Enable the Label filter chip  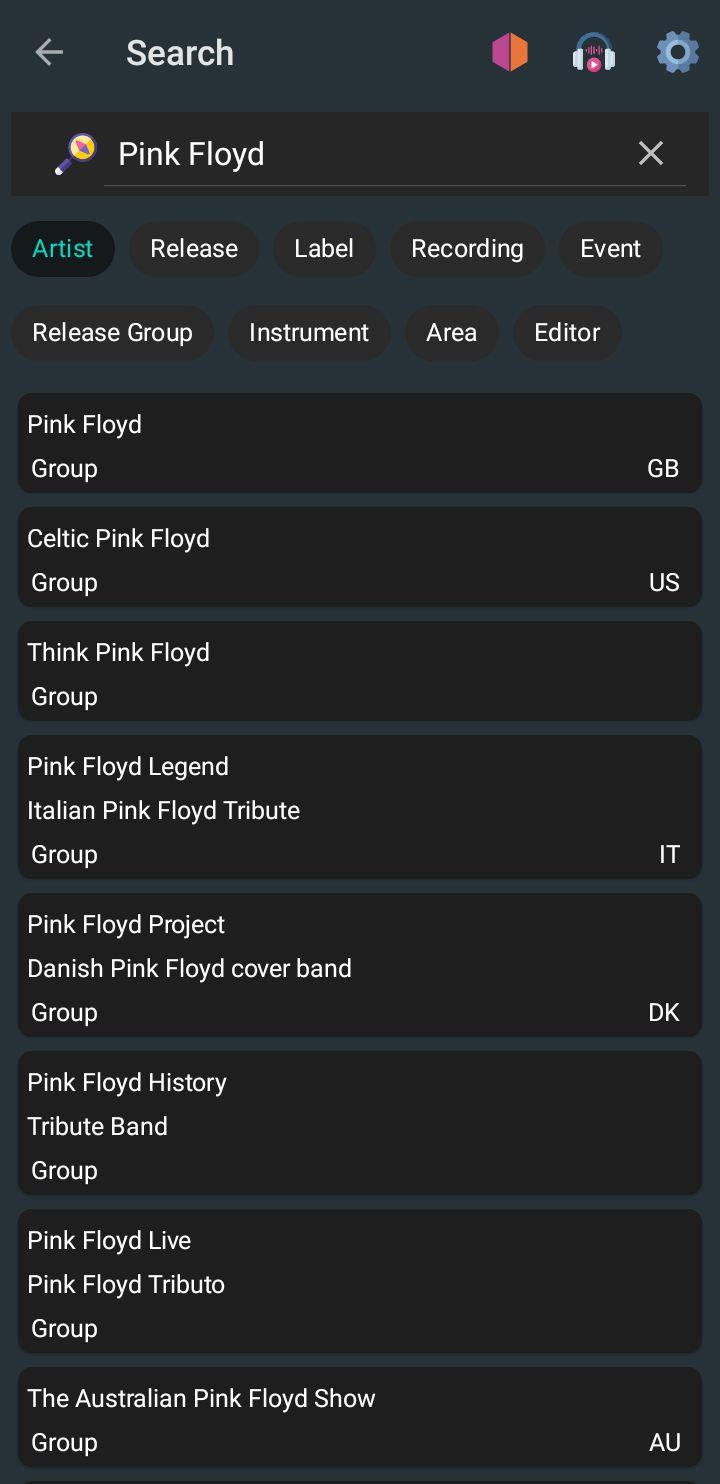[324, 249]
